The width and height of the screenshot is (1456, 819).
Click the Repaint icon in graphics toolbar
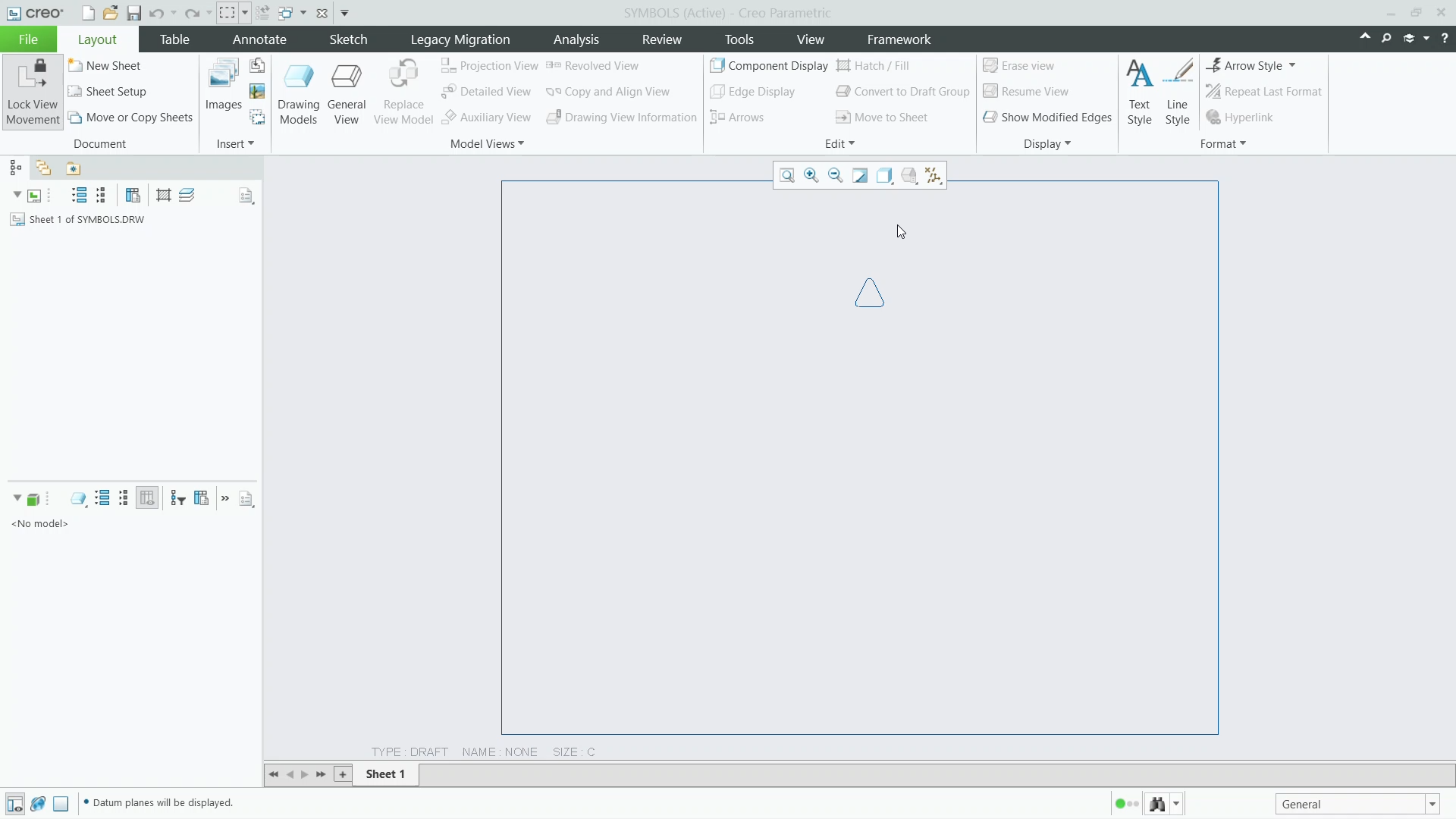pos(860,176)
